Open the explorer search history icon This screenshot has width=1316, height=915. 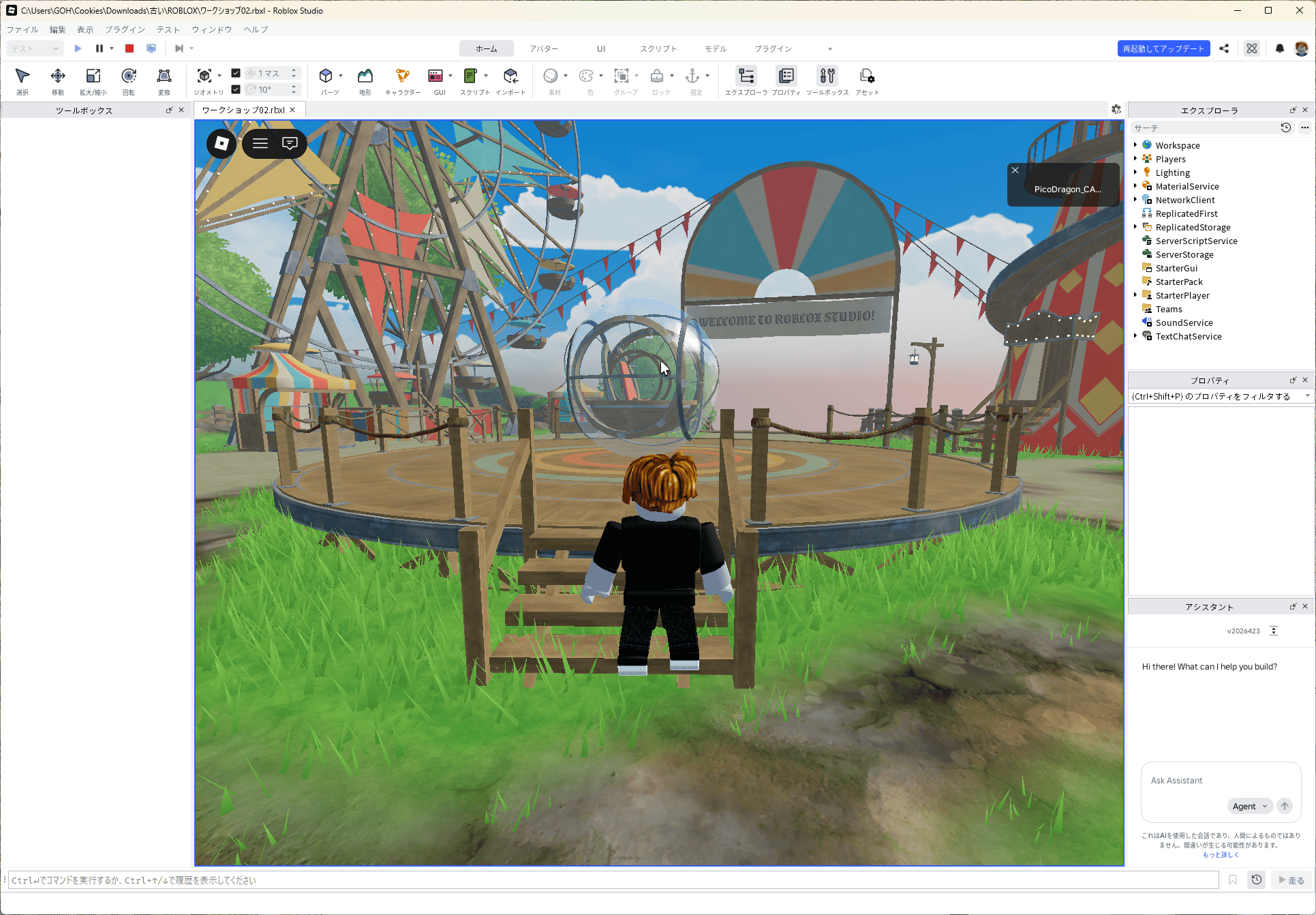point(1286,127)
